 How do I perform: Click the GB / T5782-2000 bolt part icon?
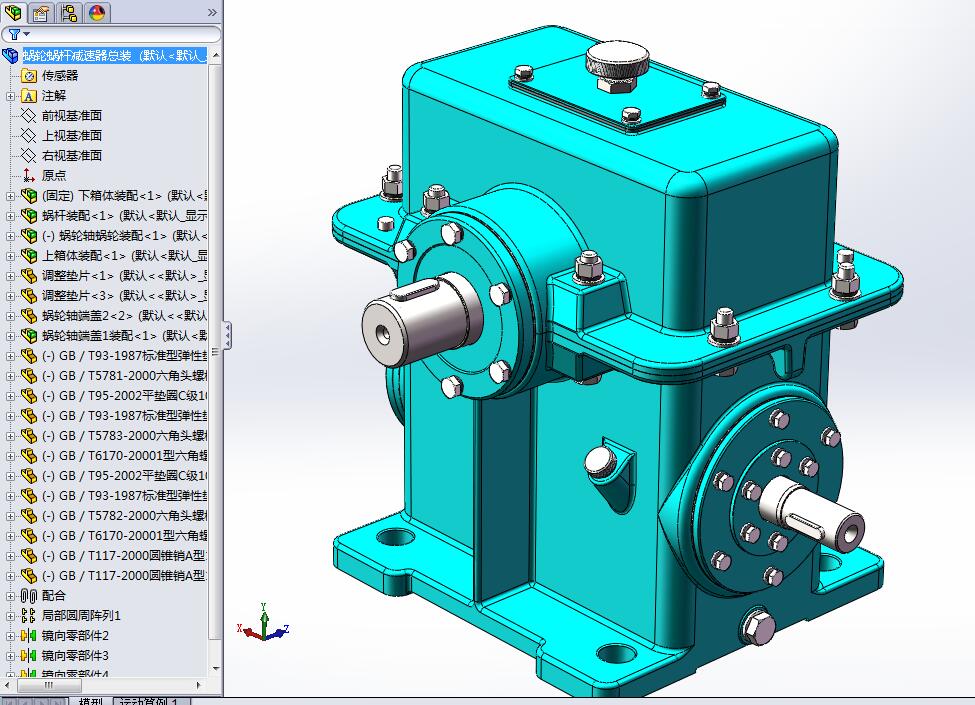click(29, 515)
